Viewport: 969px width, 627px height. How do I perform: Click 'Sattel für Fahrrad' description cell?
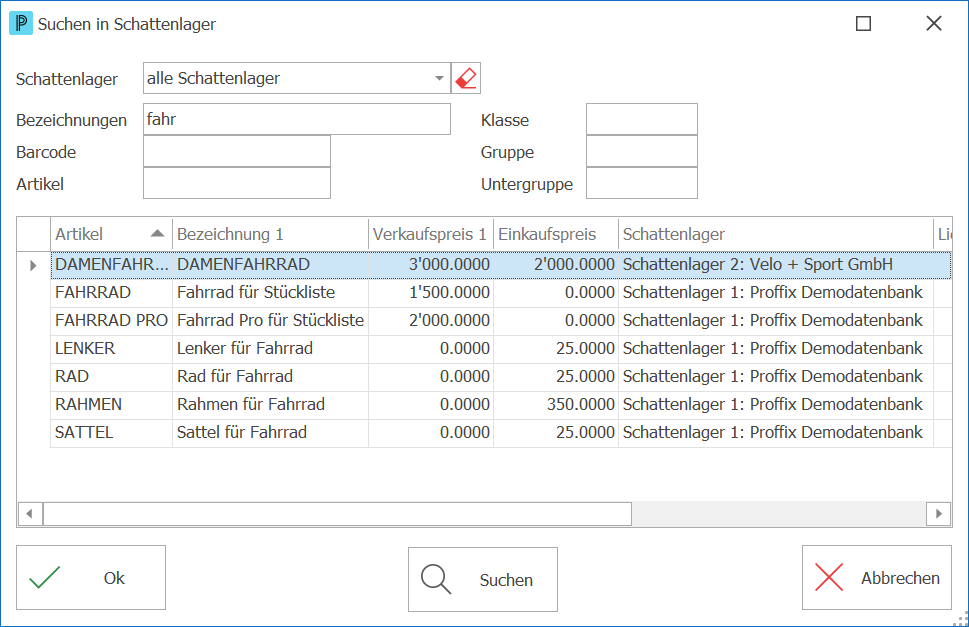click(x=270, y=432)
